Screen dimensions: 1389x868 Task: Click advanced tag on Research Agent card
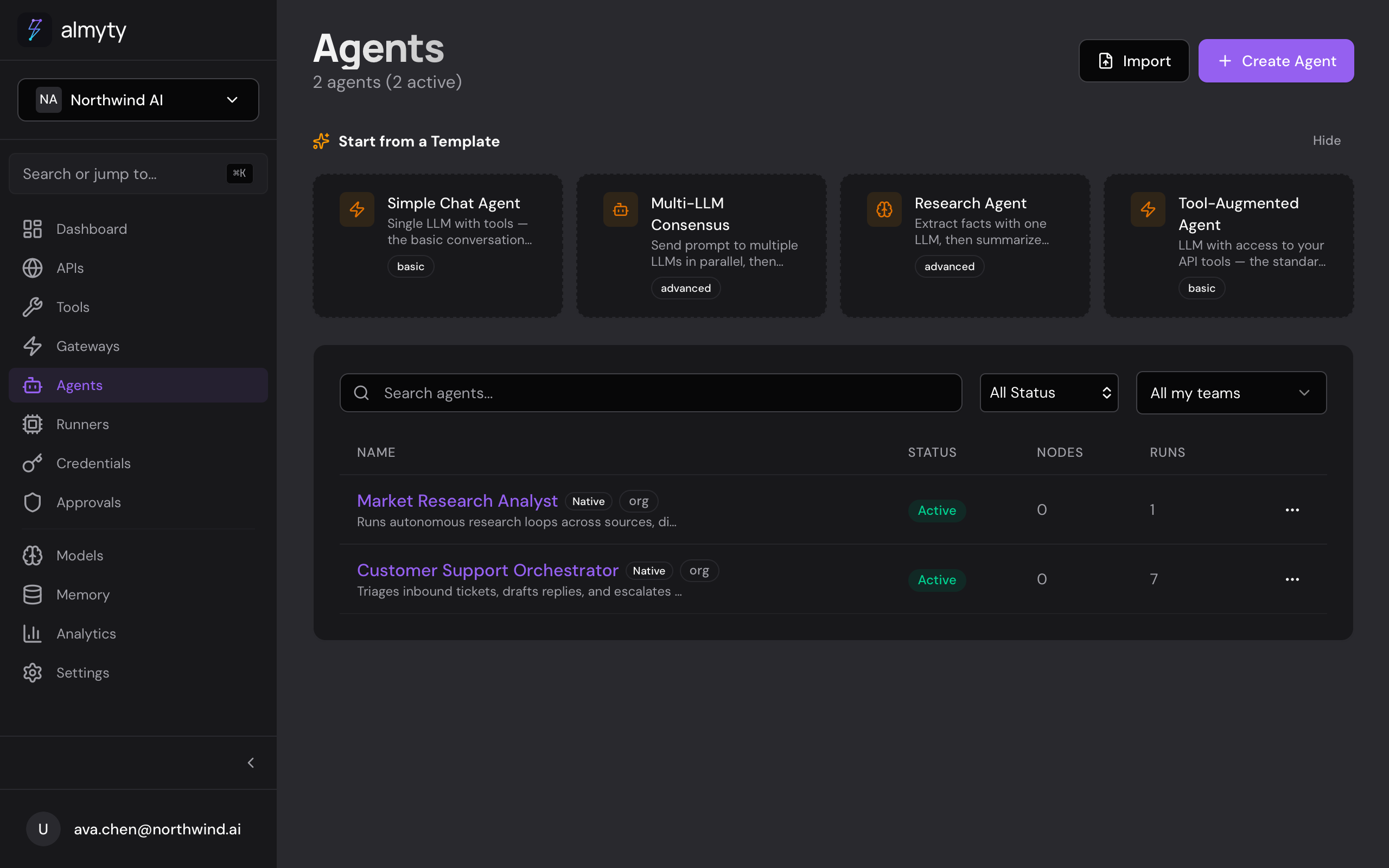click(x=950, y=266)
